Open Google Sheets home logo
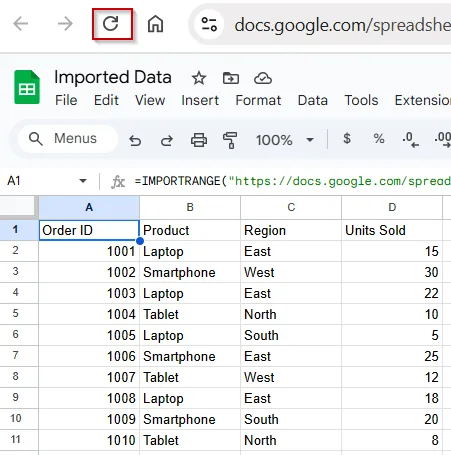Screen dimensions: 451x455 pyautogui.click(x=27, y=87)
